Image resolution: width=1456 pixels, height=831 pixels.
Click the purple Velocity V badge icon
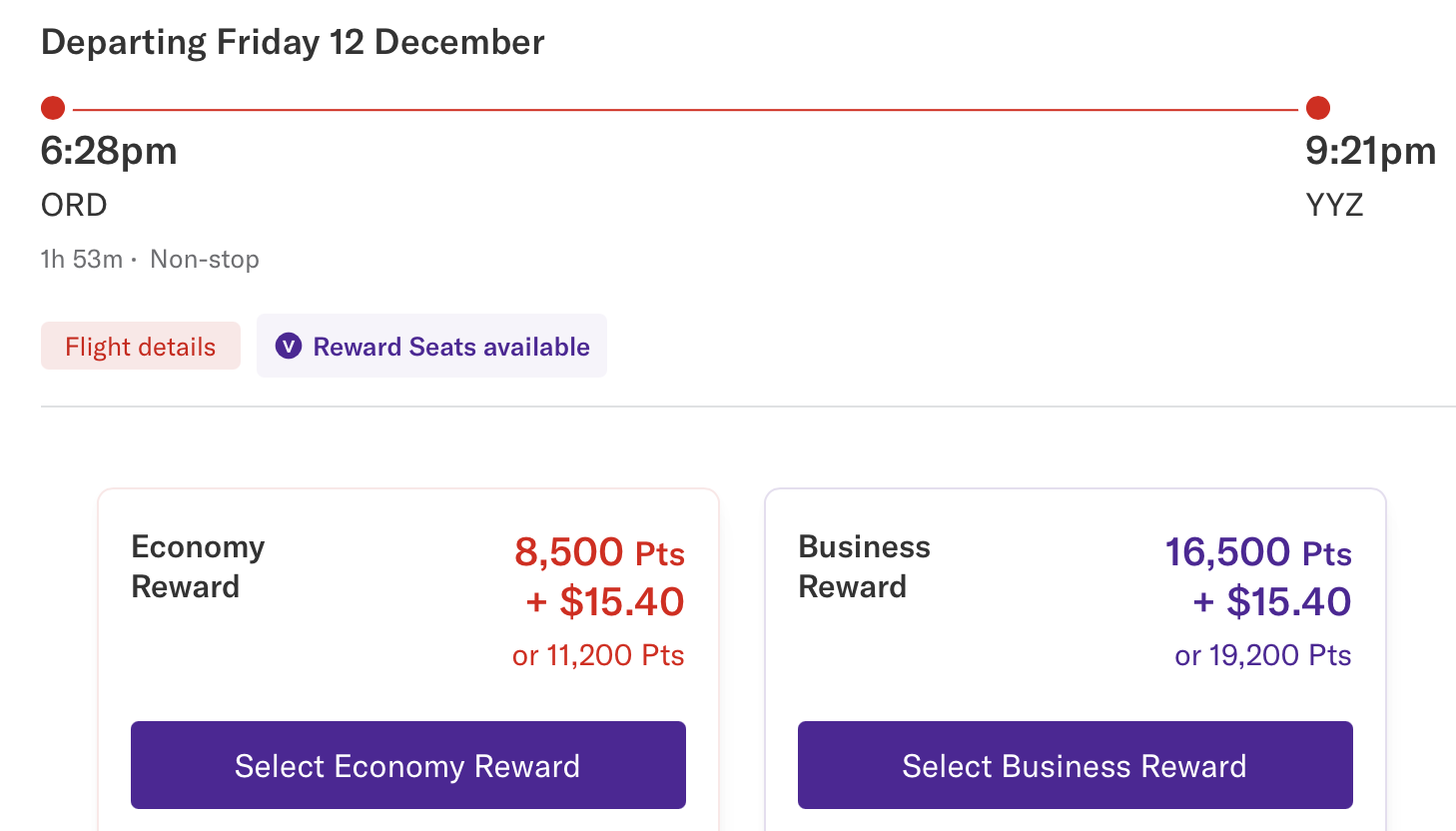pyautogui.click(x=289, y=346)
